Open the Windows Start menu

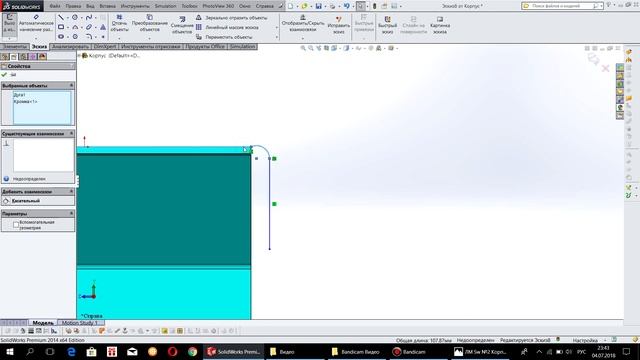tap(10, 351)
